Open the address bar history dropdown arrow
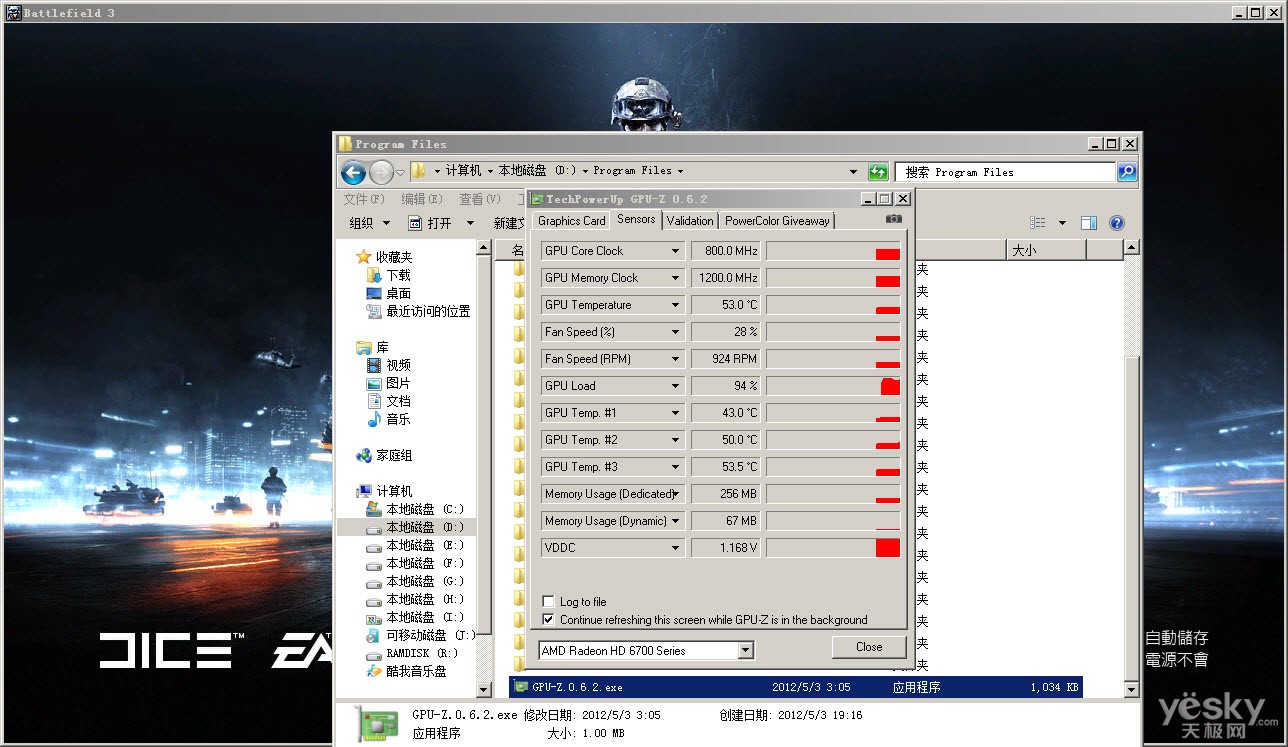The height and width of the screenshot is (747, 1288). point(853,172)
